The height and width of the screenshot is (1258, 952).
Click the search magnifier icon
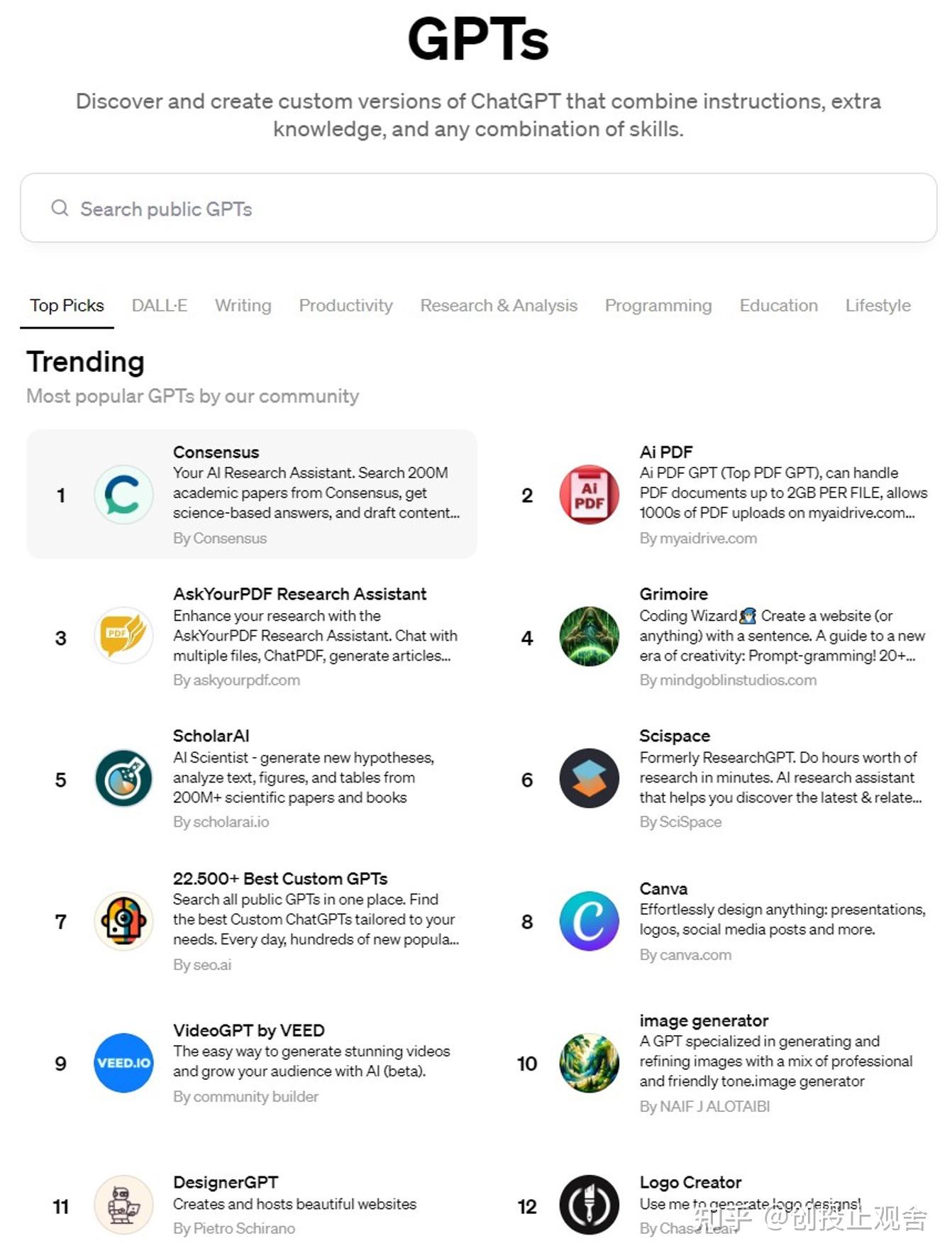[x=60, y=208]
